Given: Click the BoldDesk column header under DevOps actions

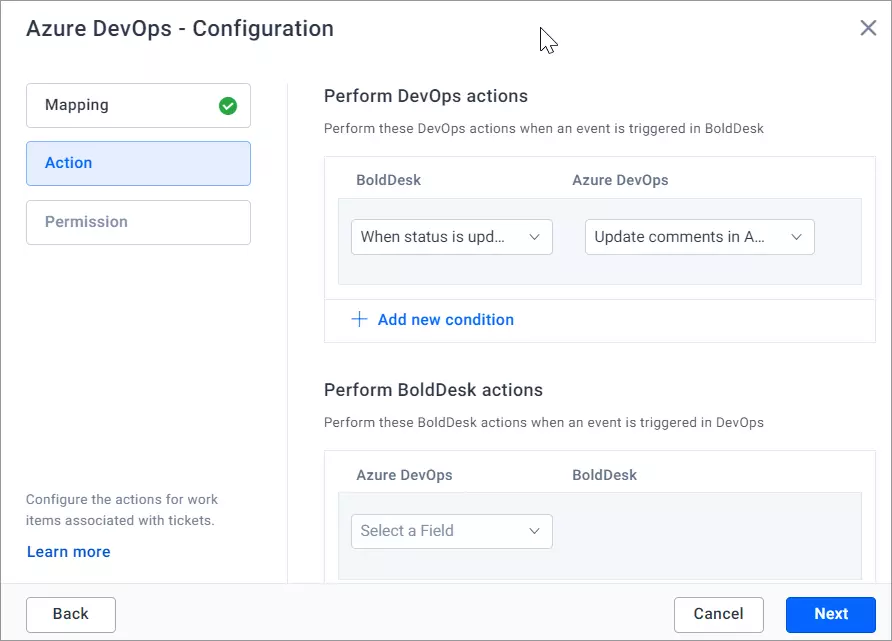Looking at the screenshot, I should point(389,180).
